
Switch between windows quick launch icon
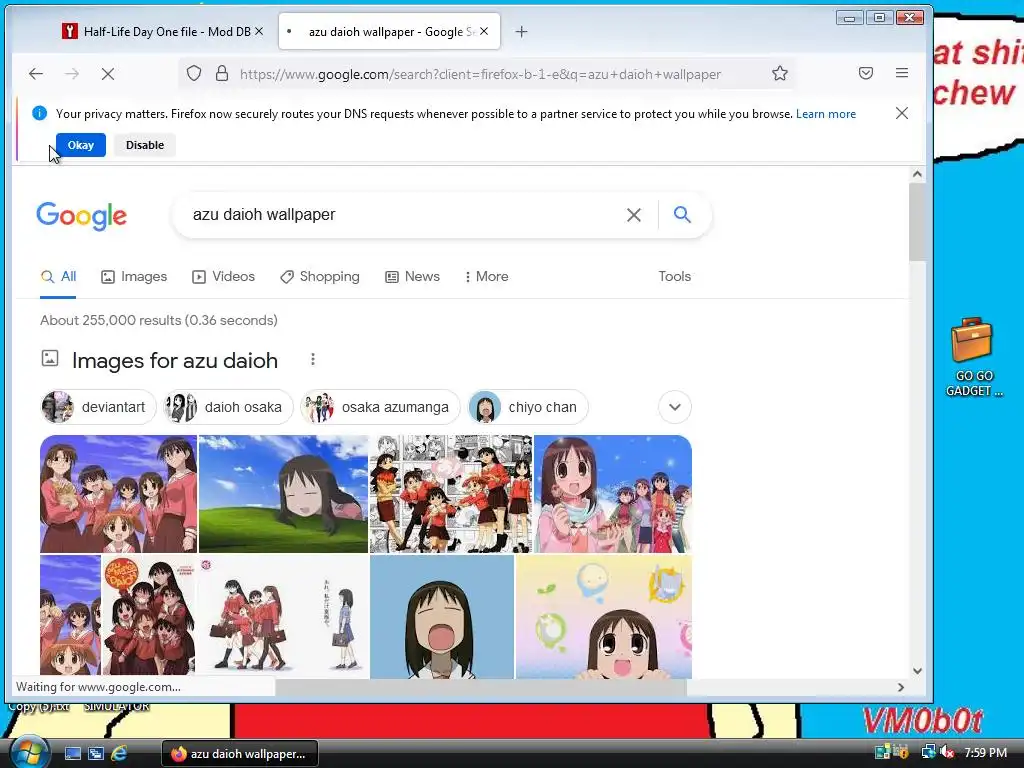tap(95, 753)
